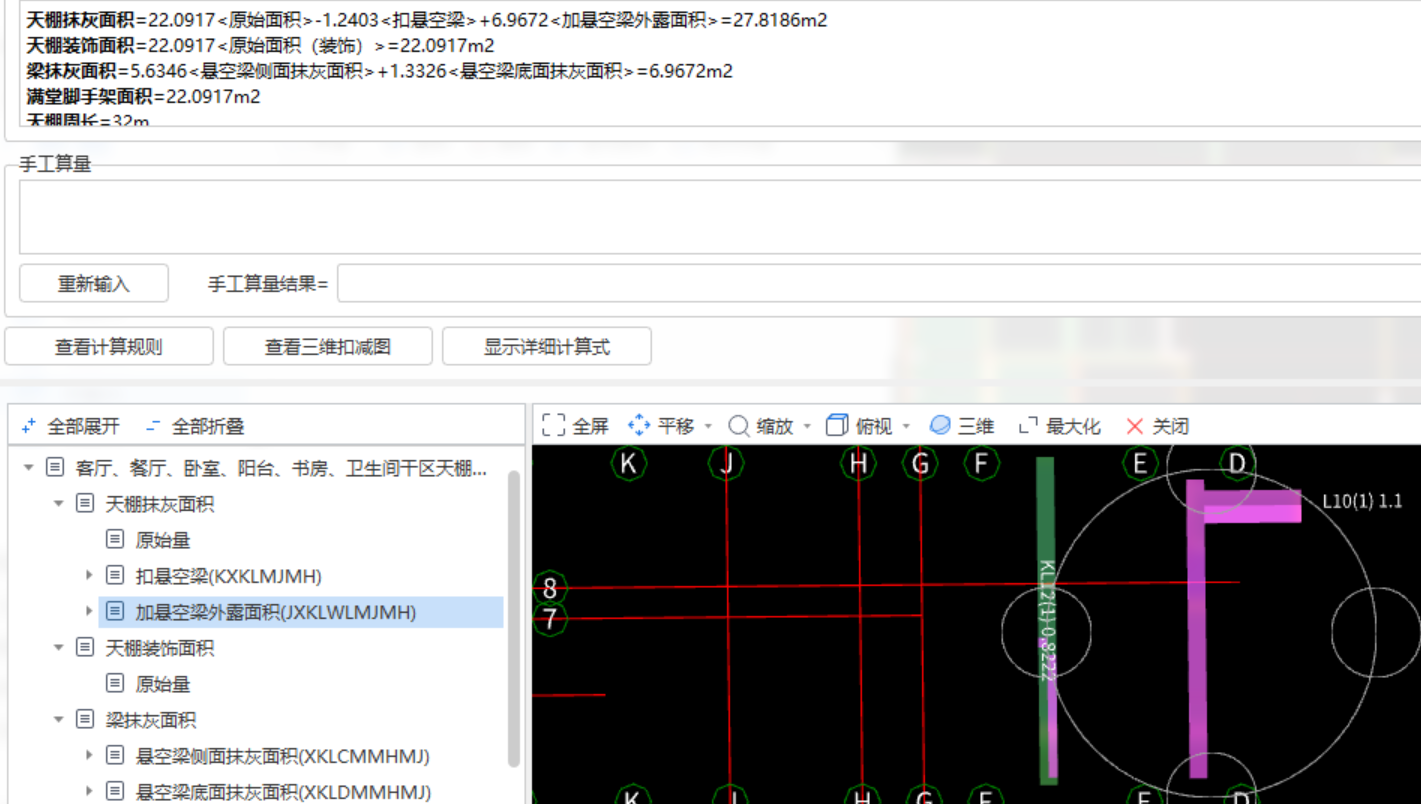Click the document icon beside 悬空梁侧面抹灰面积(XKLCMMHMJ)

tap(115, 756)
